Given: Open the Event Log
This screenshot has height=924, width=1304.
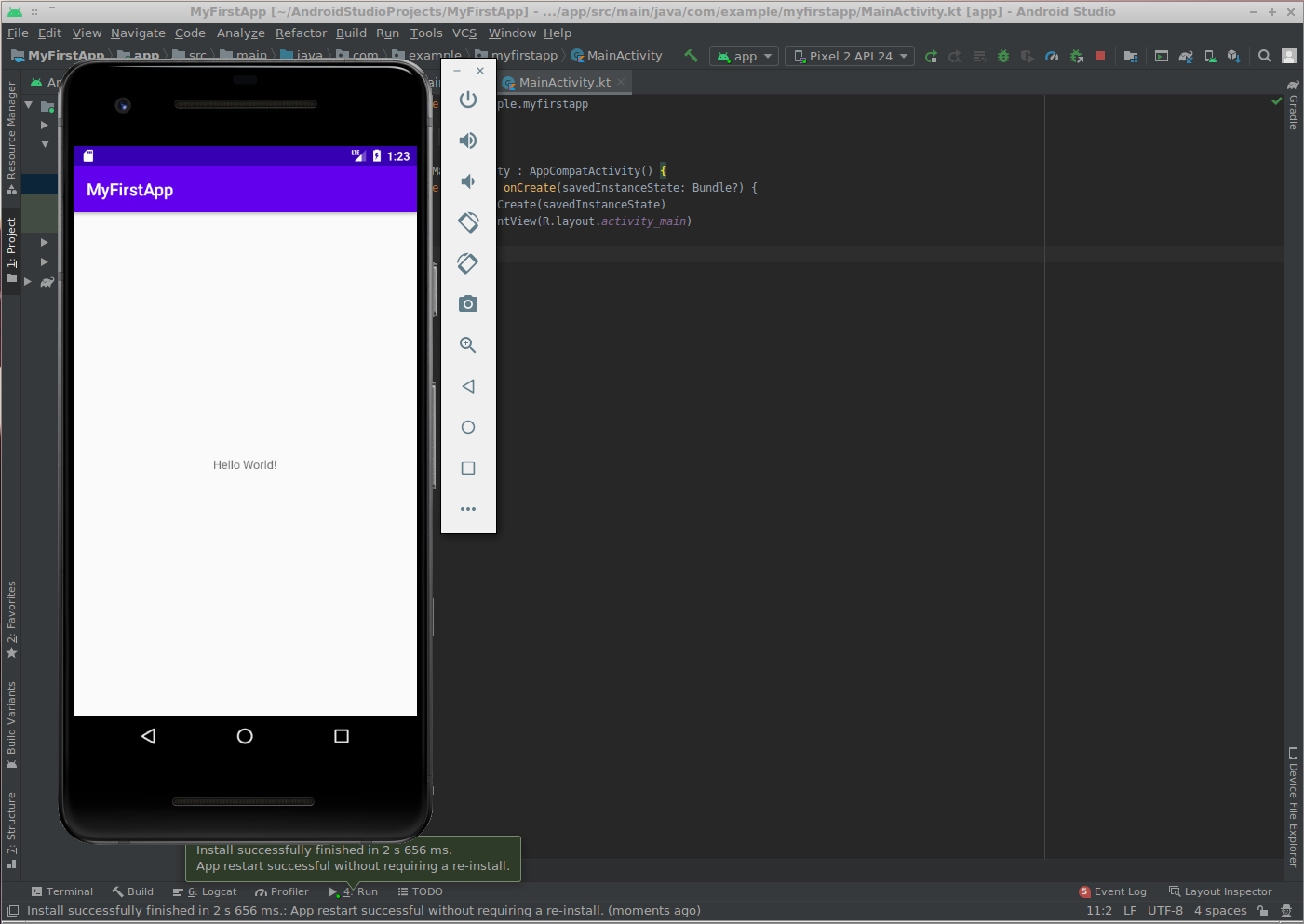Looking at the screenshot, I should (1112, 891).
